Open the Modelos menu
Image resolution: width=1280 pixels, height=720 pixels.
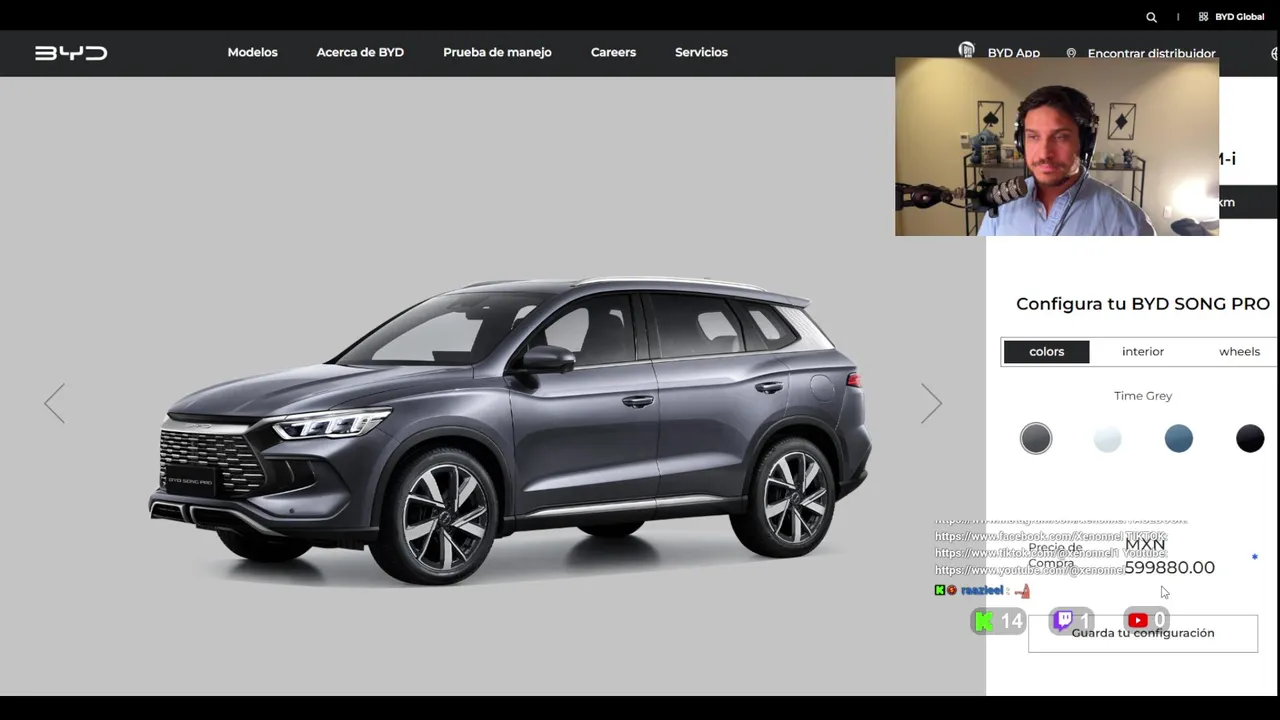pyautogui.click(x=252, y=52)
